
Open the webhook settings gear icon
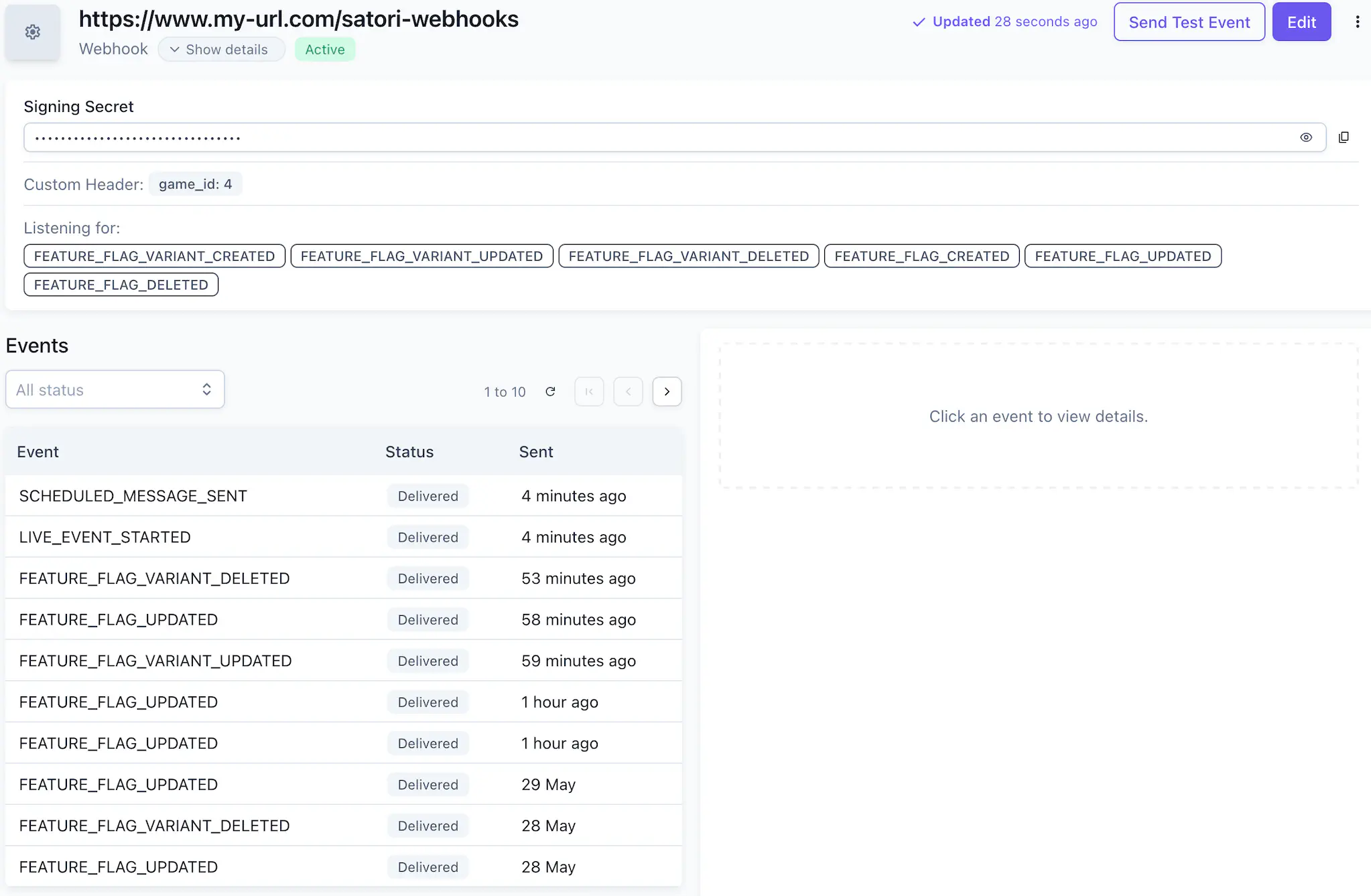32,31
